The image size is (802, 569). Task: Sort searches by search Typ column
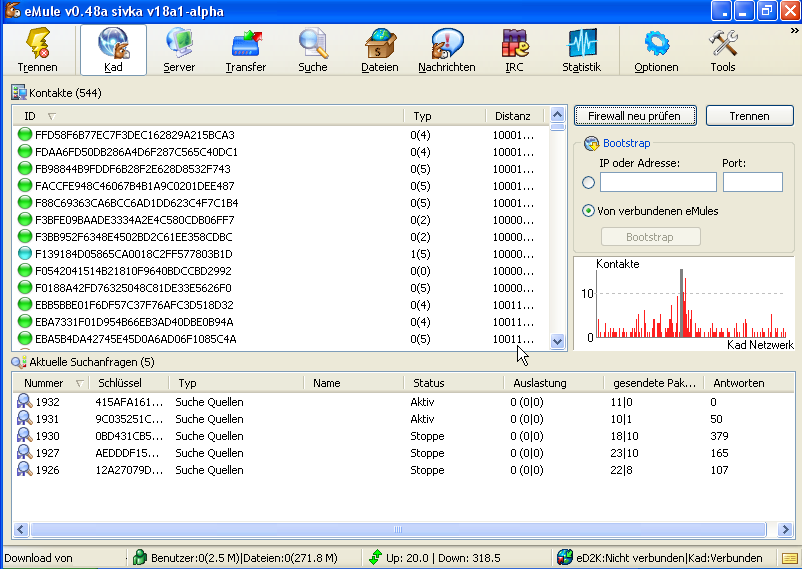click(236, 383)
